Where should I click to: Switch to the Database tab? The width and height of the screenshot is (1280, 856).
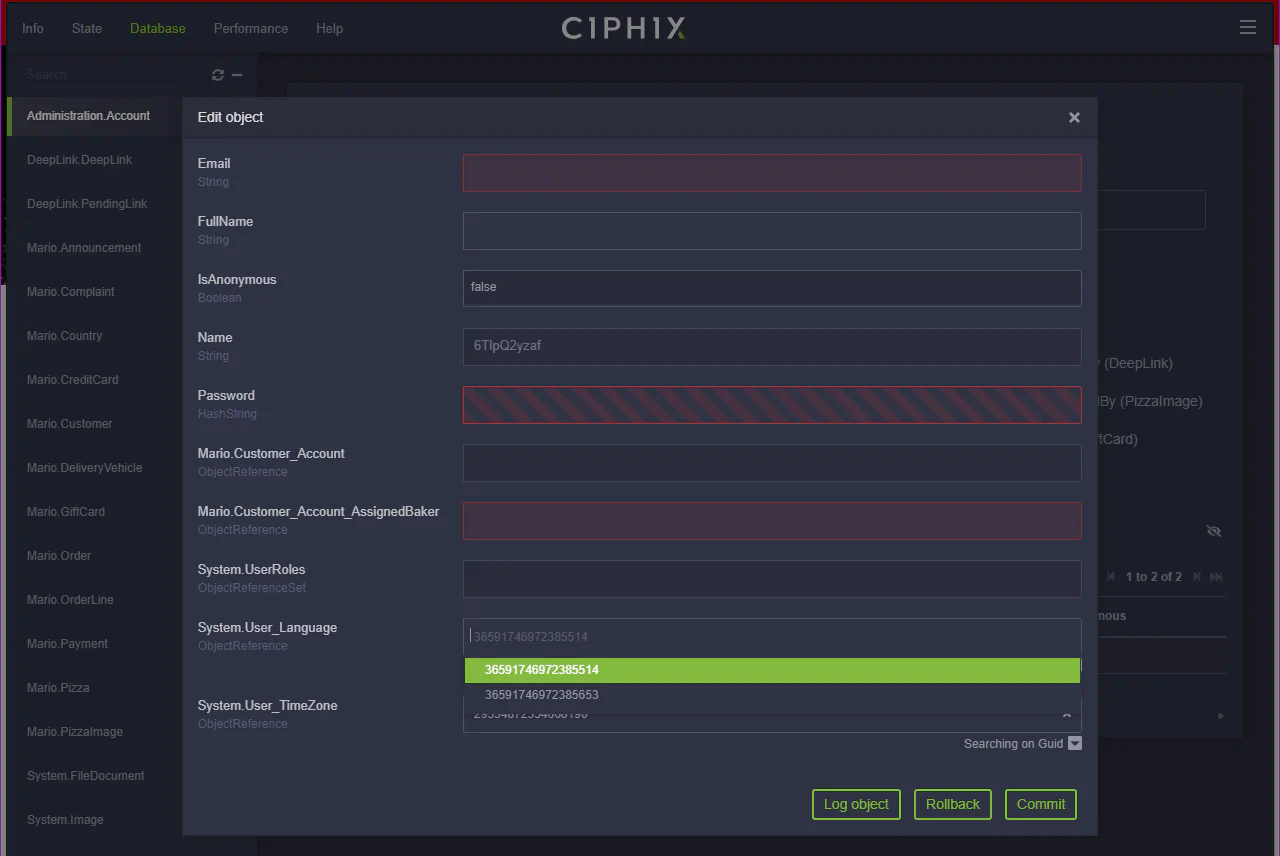[x=157, y=28]
